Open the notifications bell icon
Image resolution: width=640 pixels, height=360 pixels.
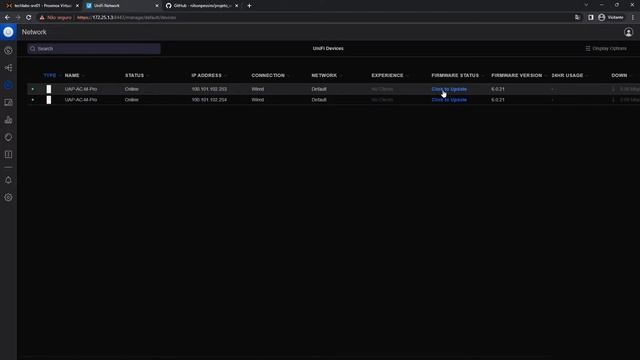(x=8, y=180)
